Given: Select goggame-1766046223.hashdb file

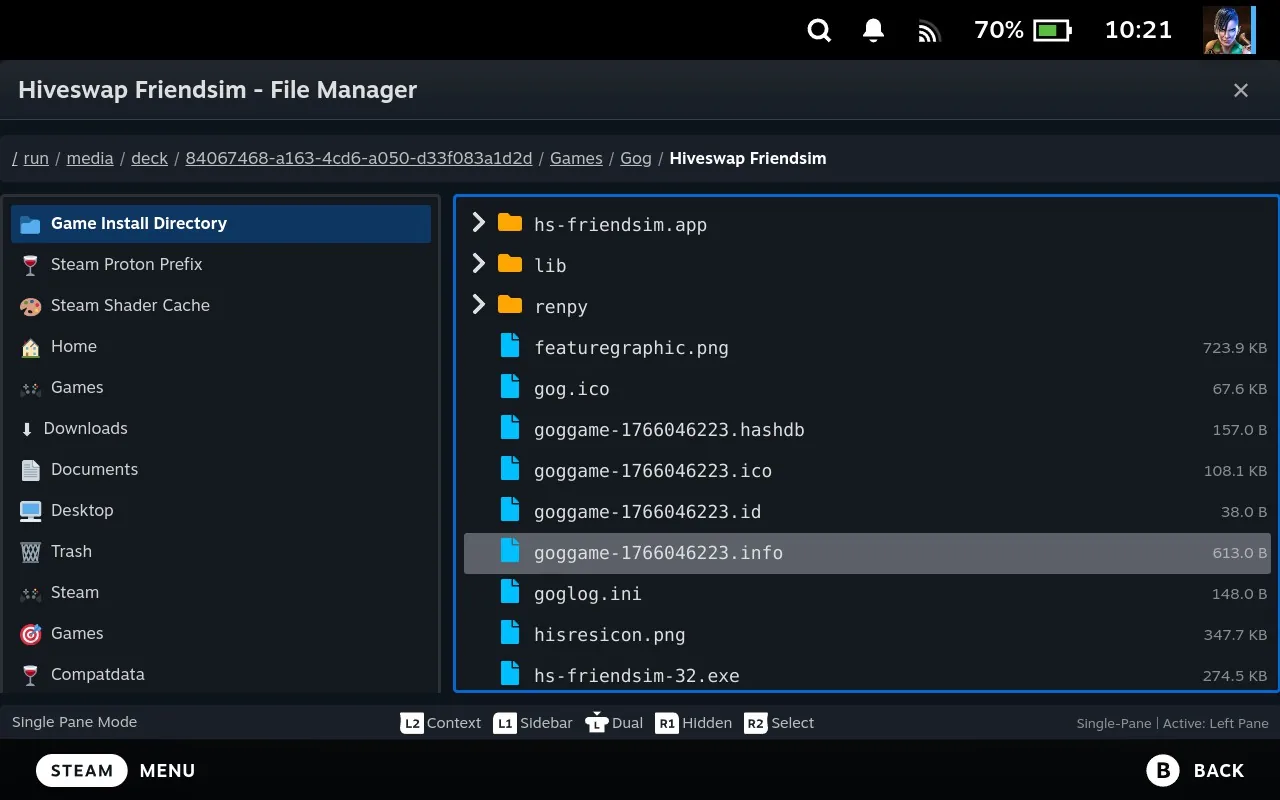Looking at the screenshot, I should pos(867,430).
